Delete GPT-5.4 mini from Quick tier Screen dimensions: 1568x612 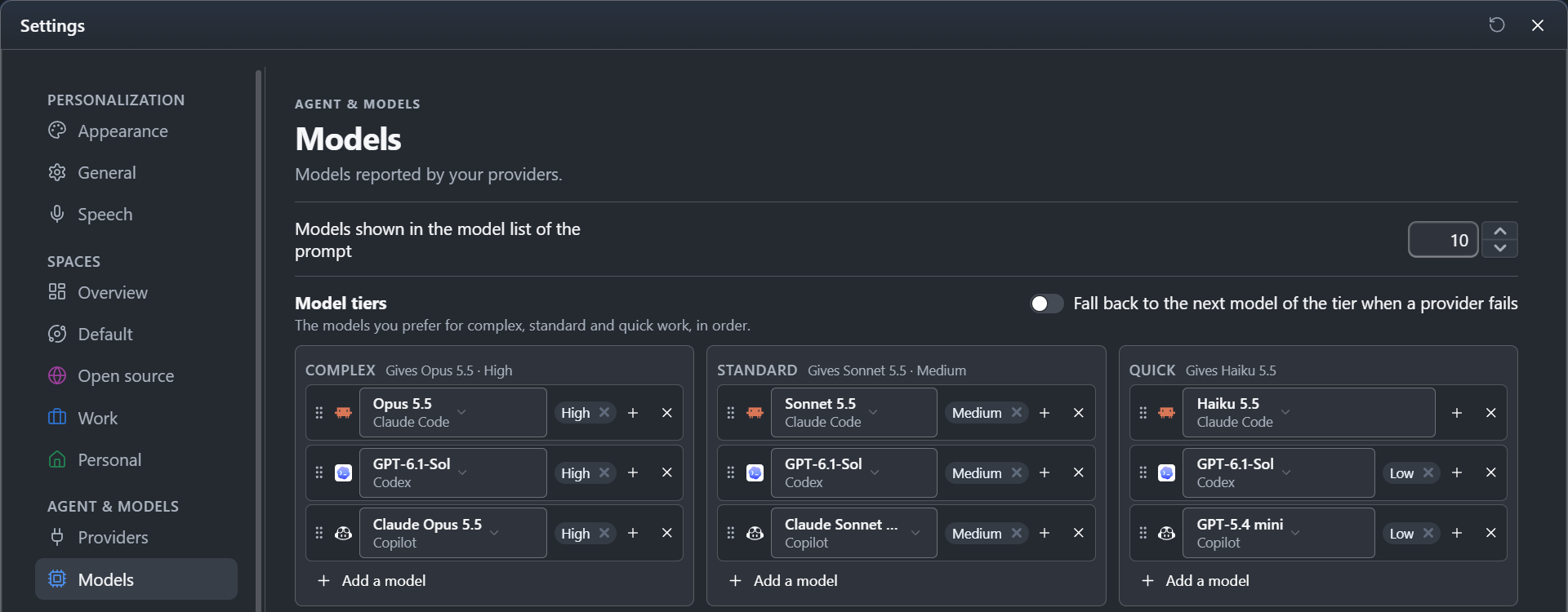tap(1491, 533)
